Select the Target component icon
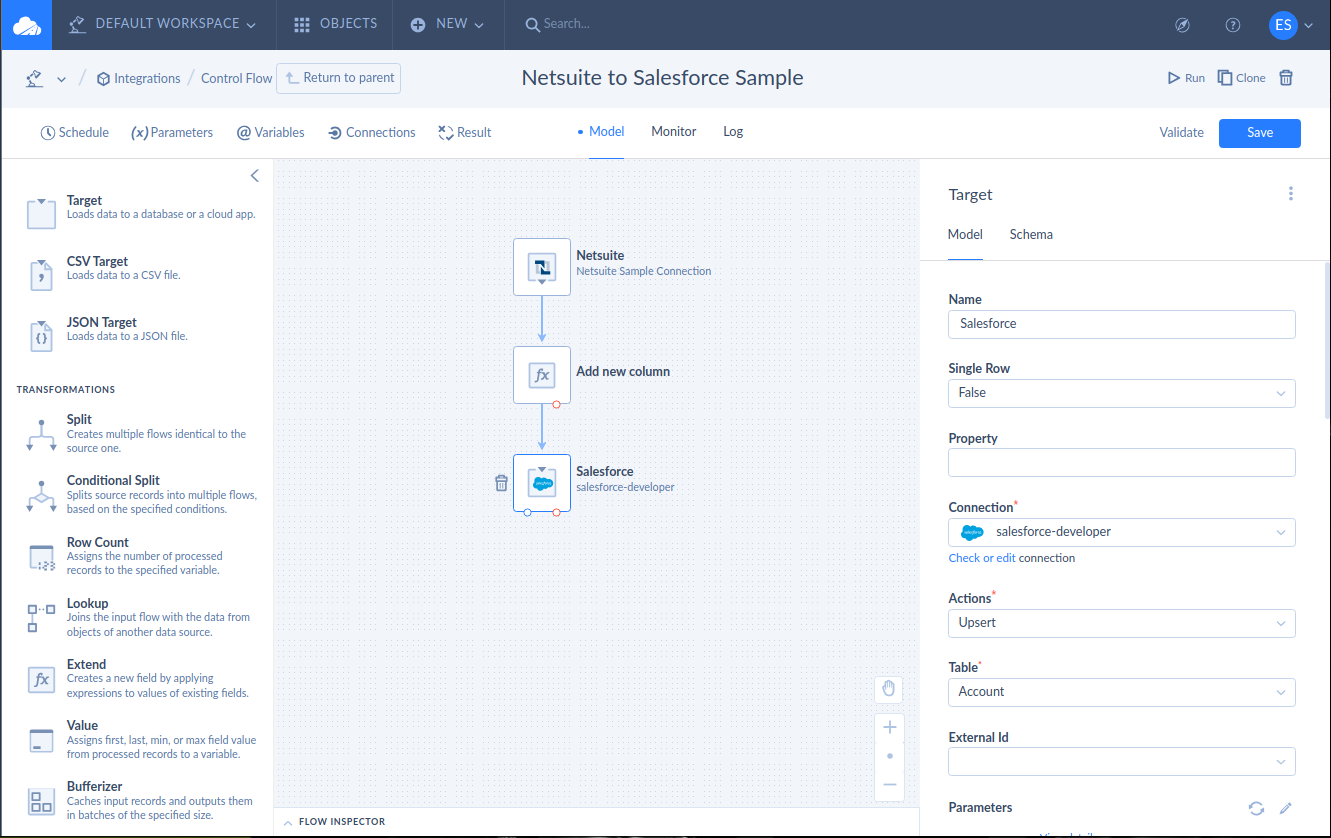 (x=41, y=214)
